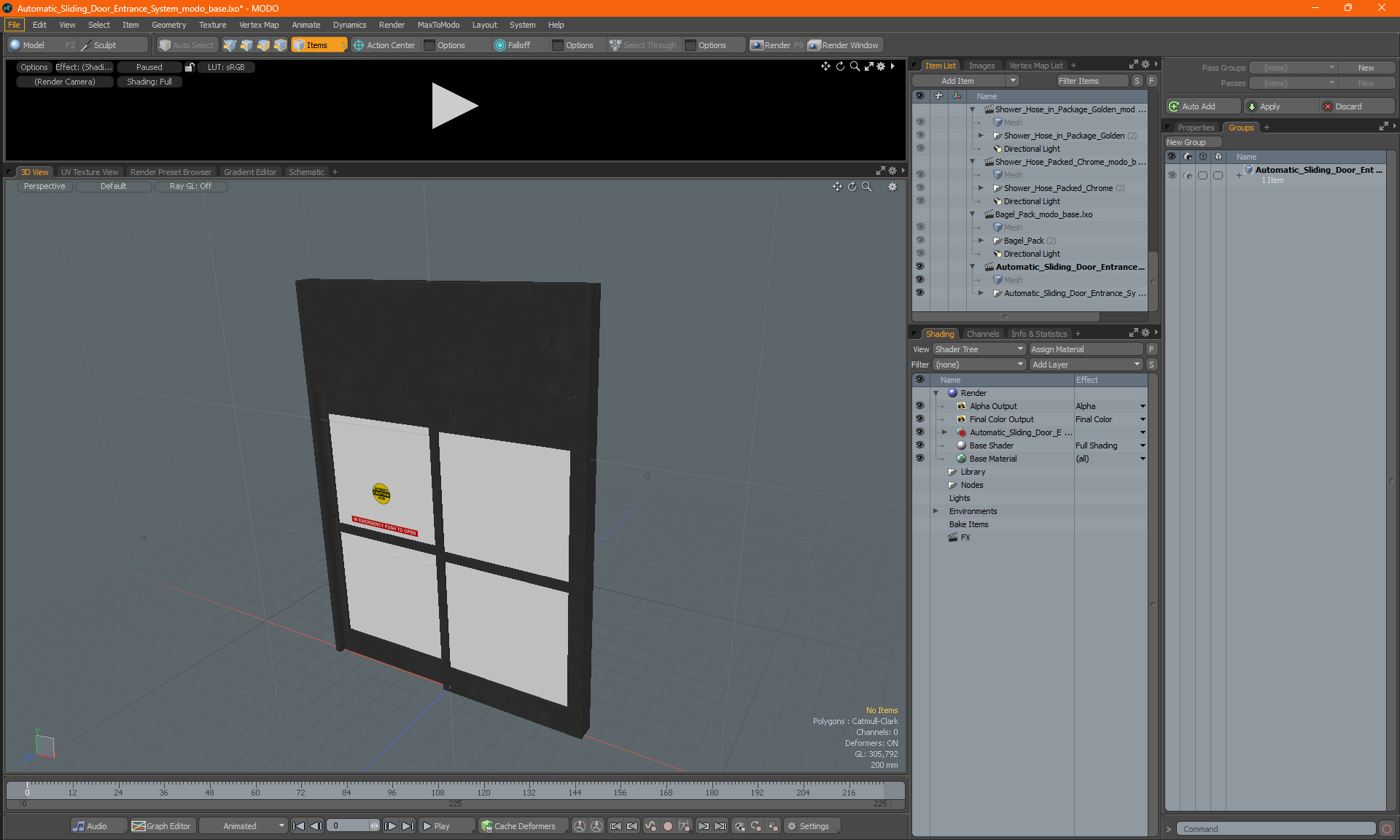The image size is (1400, 840).
Task: Toggle visibility of Automatic_Sliding_Door_Entrance scene item
Action: (x=919, y=267)
